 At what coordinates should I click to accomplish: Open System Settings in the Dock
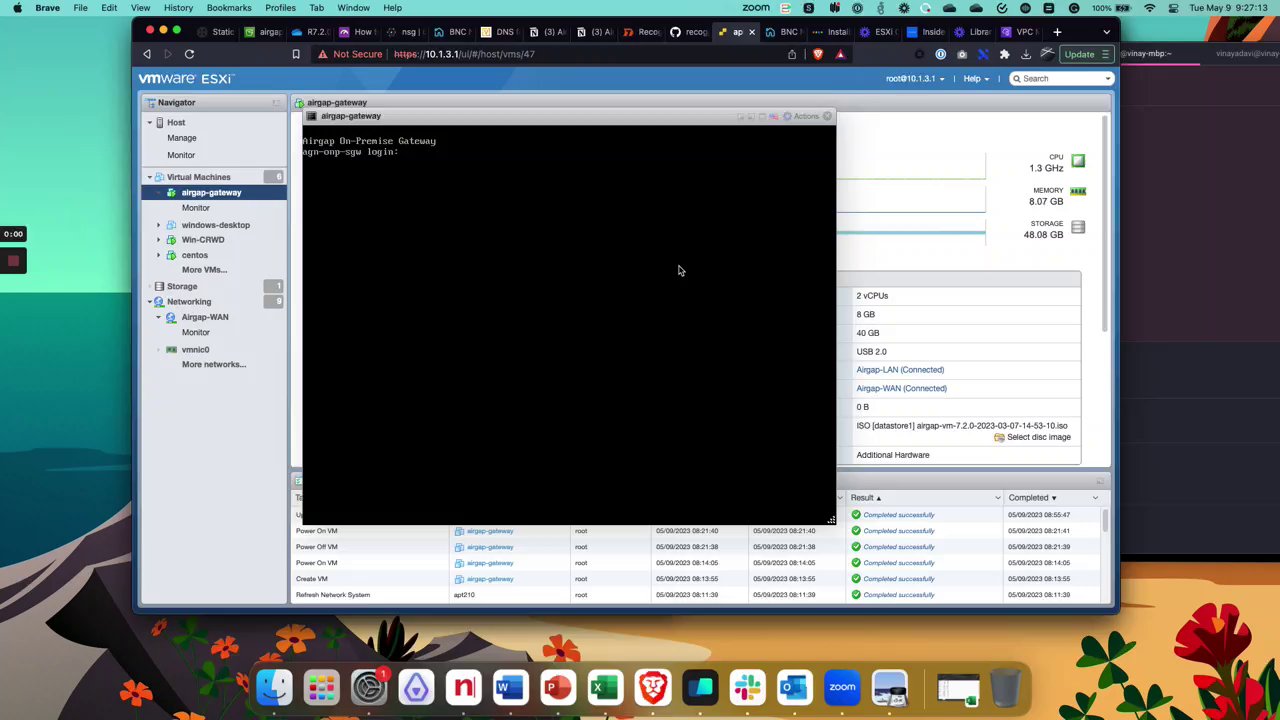[368, 687]
